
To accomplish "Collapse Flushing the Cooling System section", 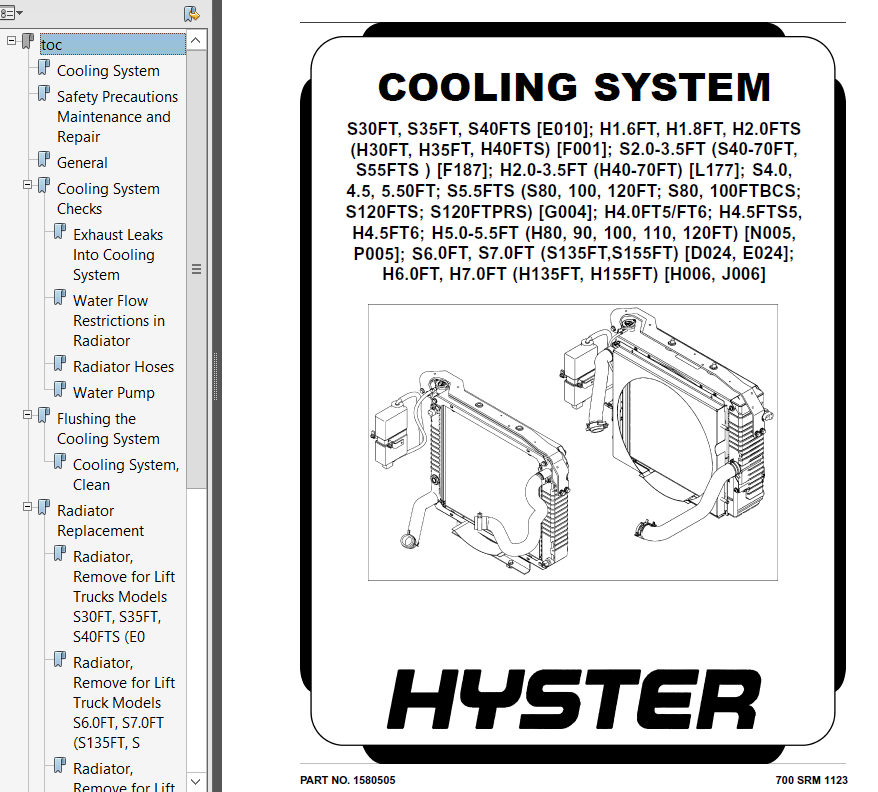I will [27, 415].
